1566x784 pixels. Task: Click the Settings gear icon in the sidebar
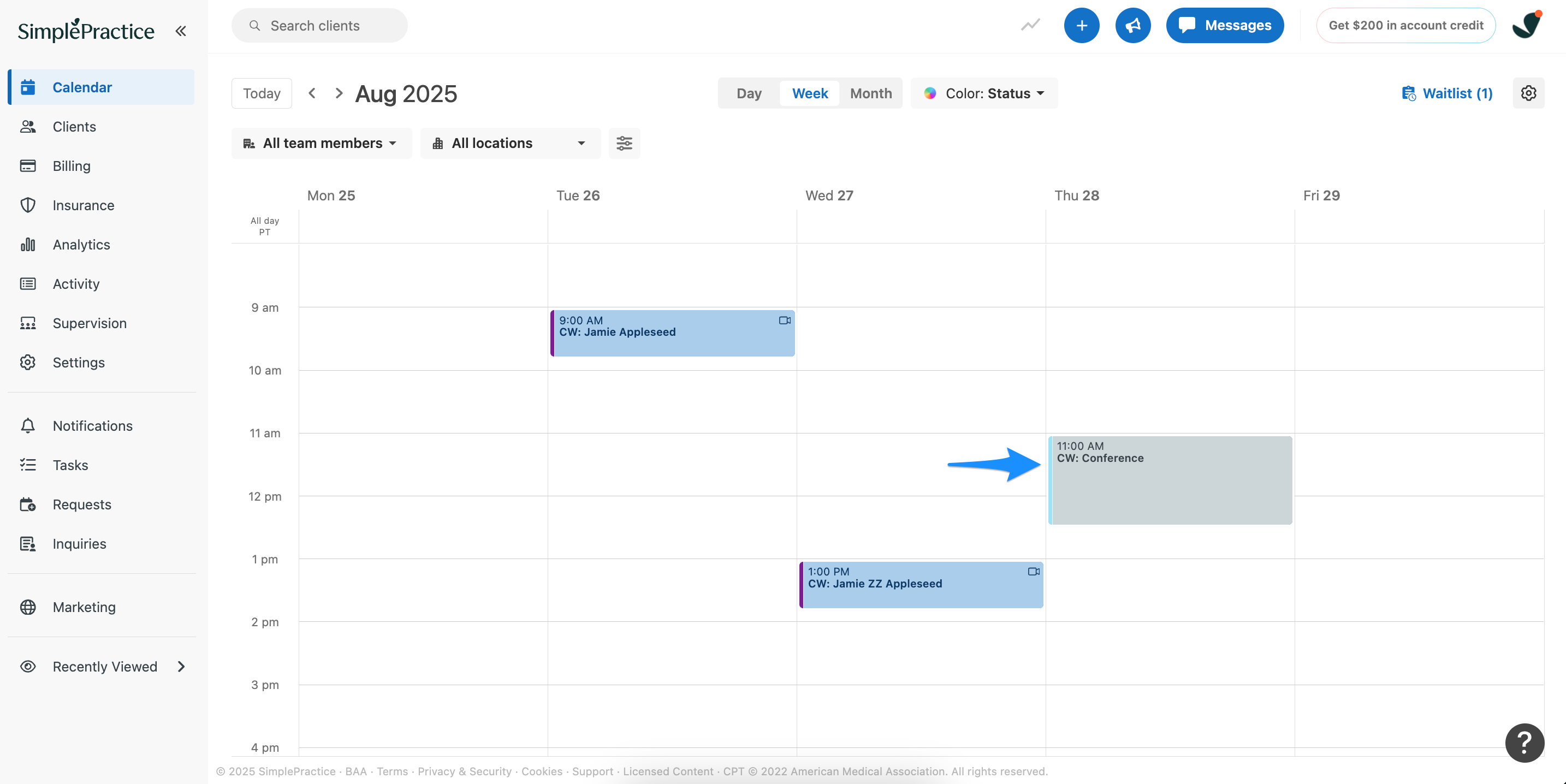coord(28,362)
